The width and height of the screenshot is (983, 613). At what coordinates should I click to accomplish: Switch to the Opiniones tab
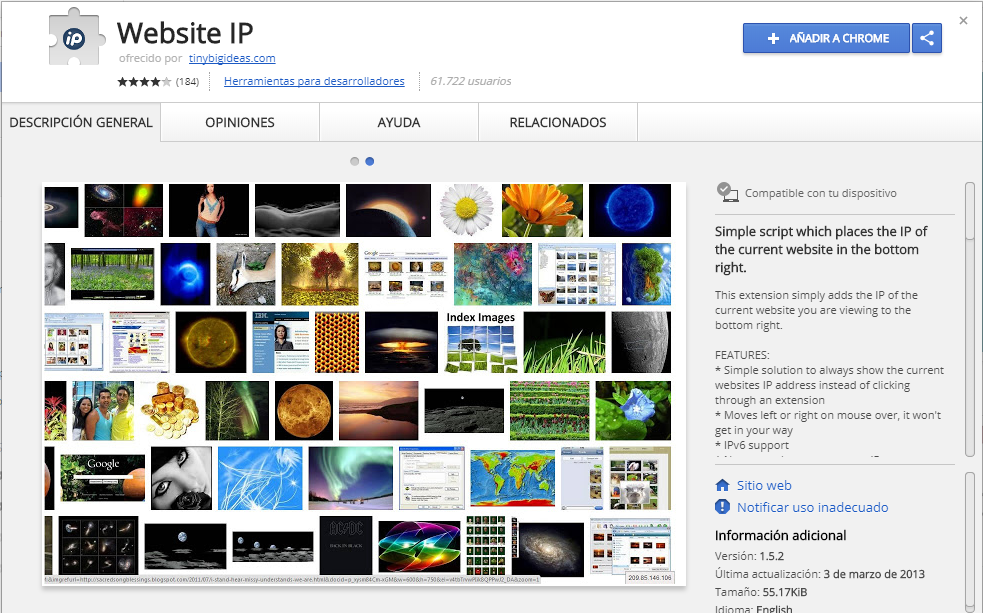[x=240, y=123]
